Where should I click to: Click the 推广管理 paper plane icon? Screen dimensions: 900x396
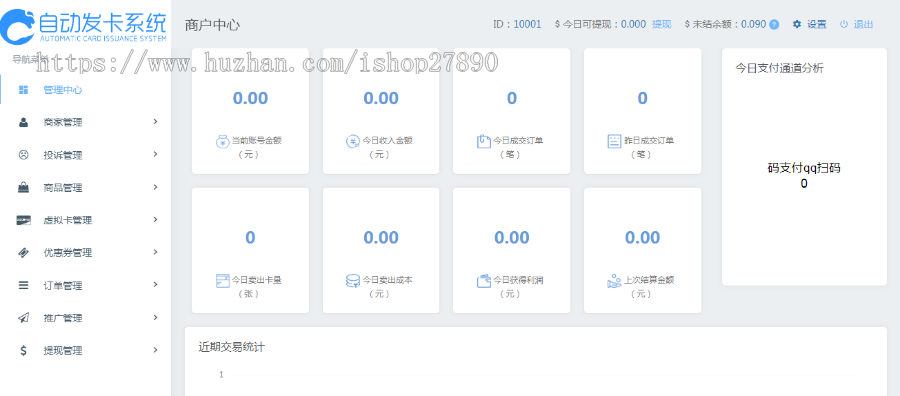[24, 317]
